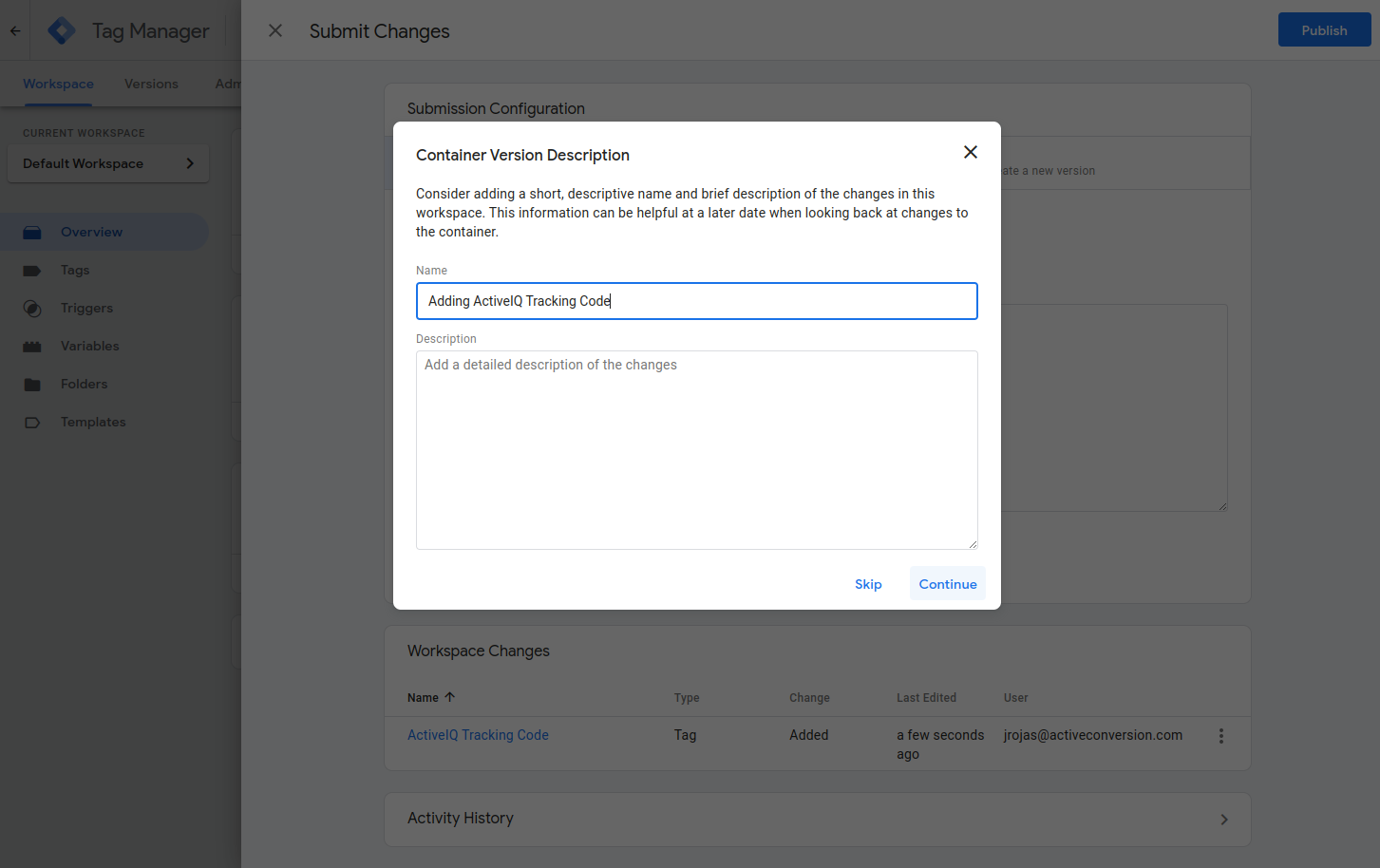
Task: Switch to the Versions tab
Action: [151, 84]
